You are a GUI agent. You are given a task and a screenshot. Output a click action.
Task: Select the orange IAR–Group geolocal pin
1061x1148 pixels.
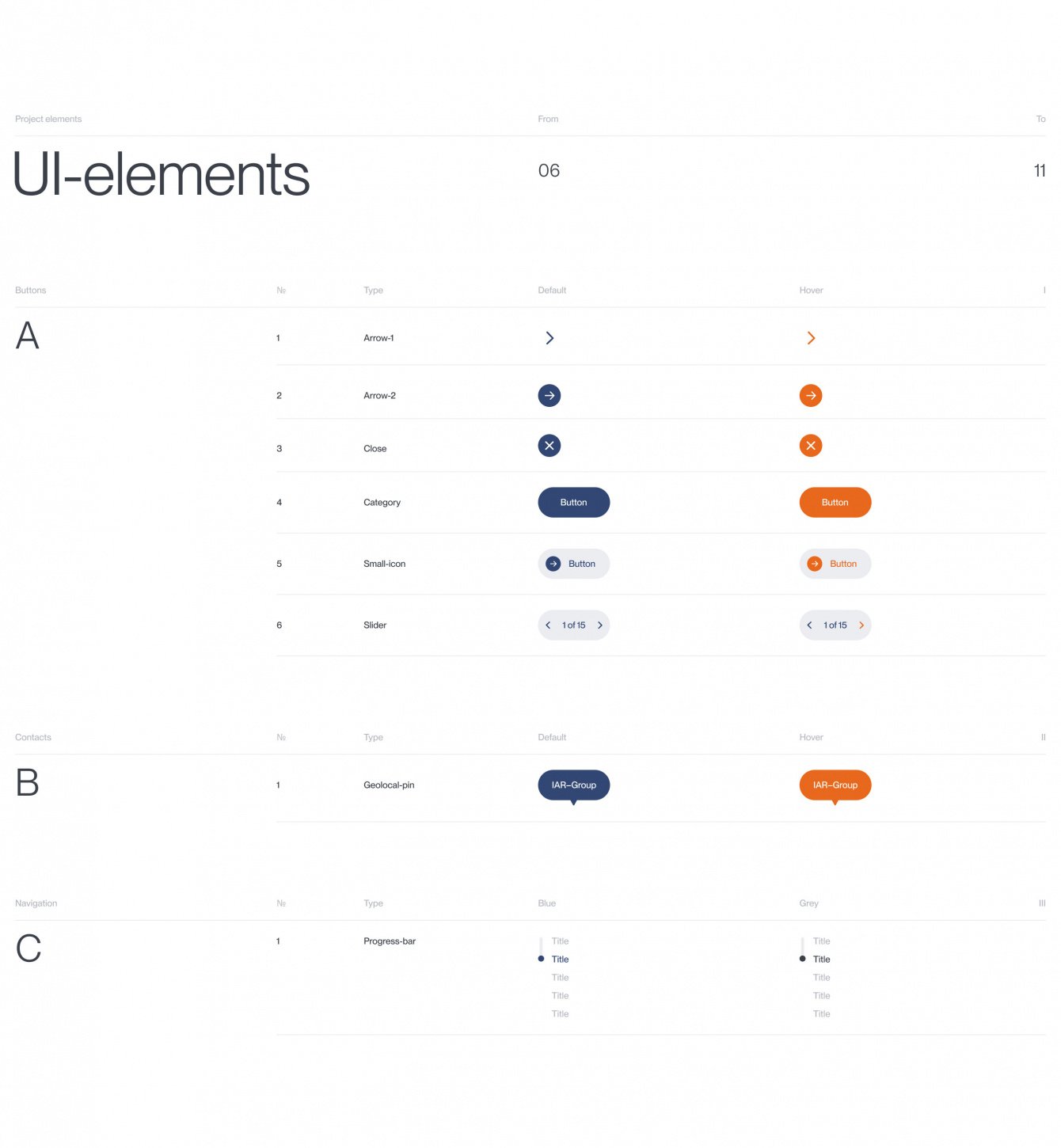(x=835, y=785)
